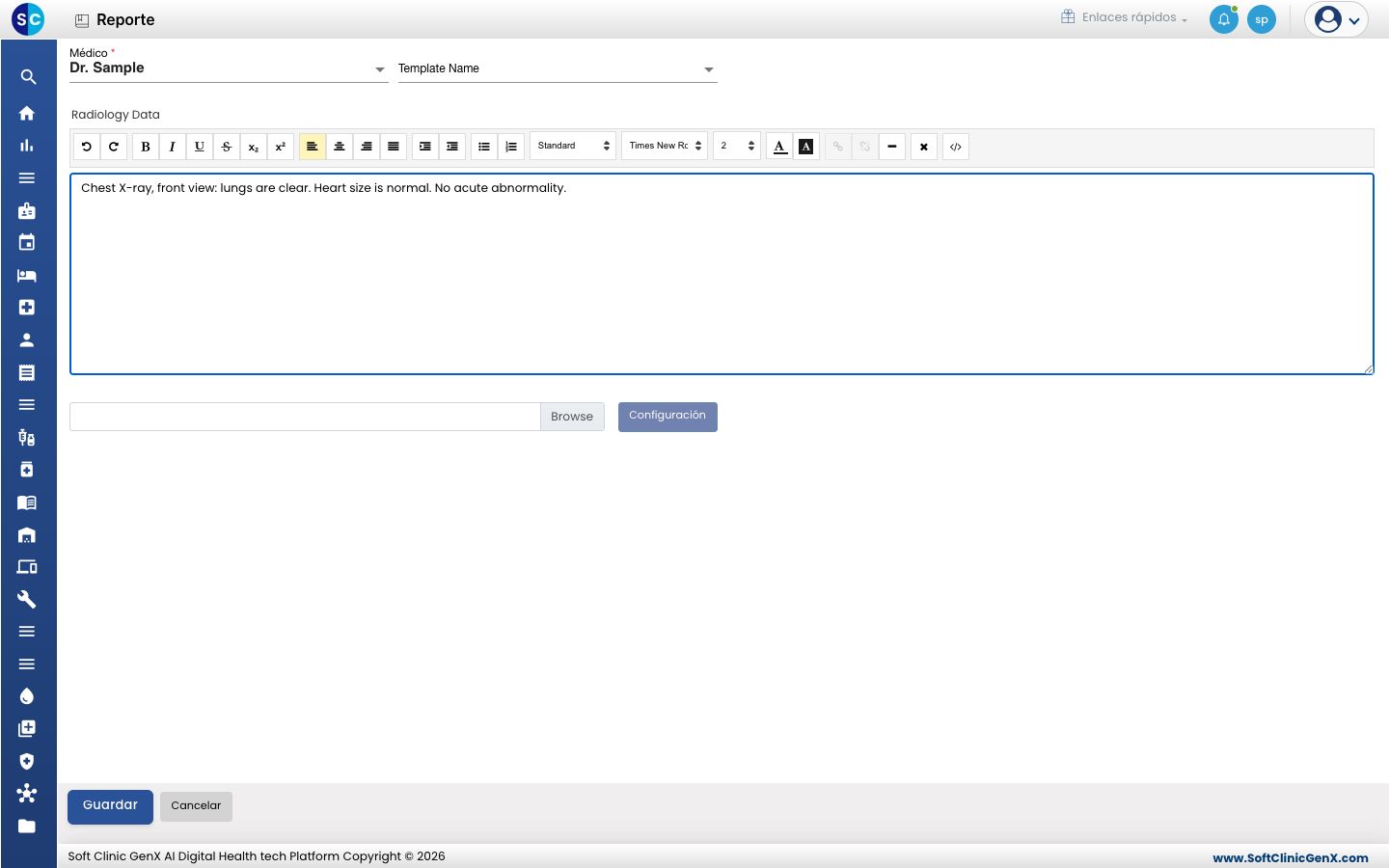The image size is (1389, 868).
Task: Toggle Superscript formatting
Action: (x=281, y=147)
